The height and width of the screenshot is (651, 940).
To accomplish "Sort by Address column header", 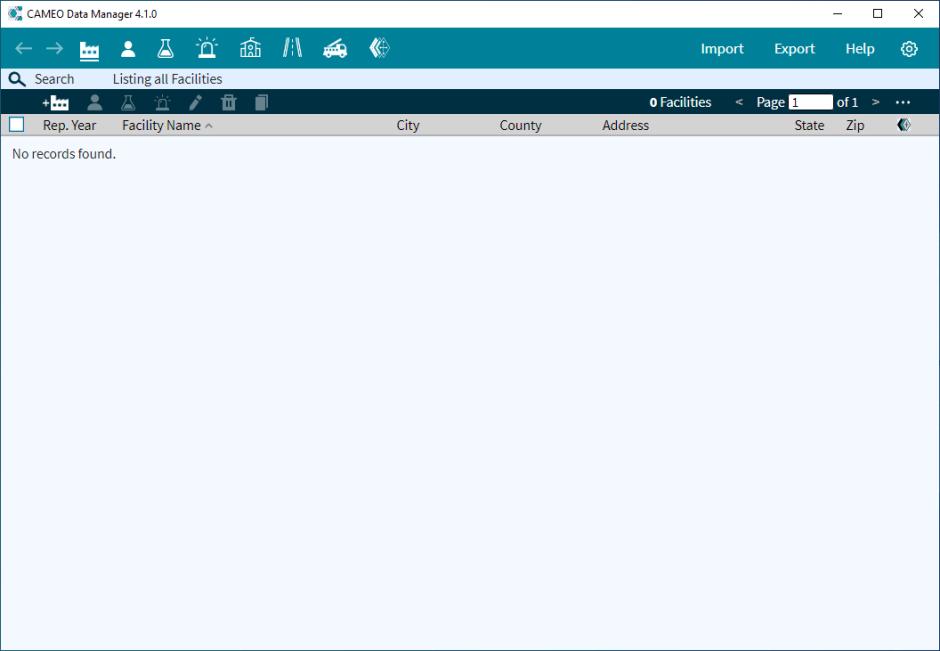I will click(625, 125).
